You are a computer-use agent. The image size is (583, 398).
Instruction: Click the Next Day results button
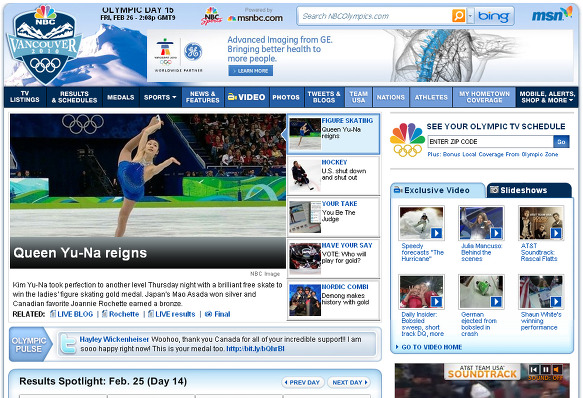[349, 382]
